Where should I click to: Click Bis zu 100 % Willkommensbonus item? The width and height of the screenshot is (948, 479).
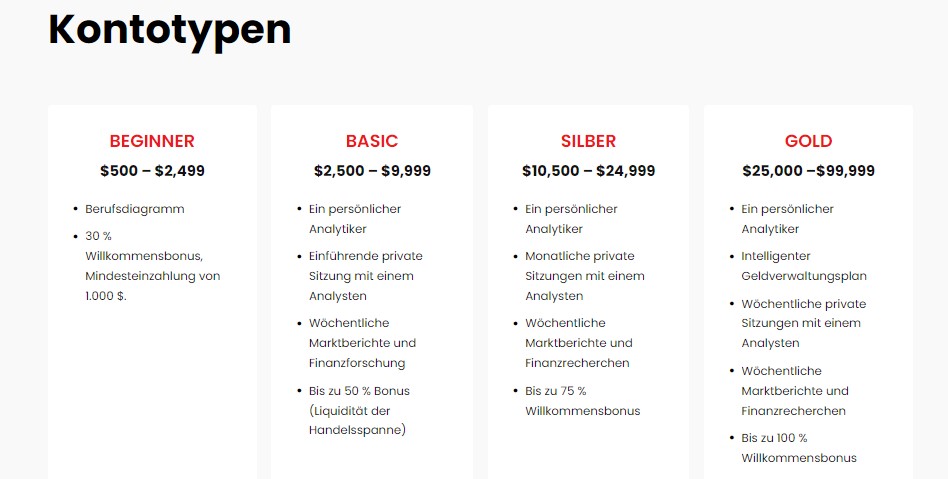(799, 448)
